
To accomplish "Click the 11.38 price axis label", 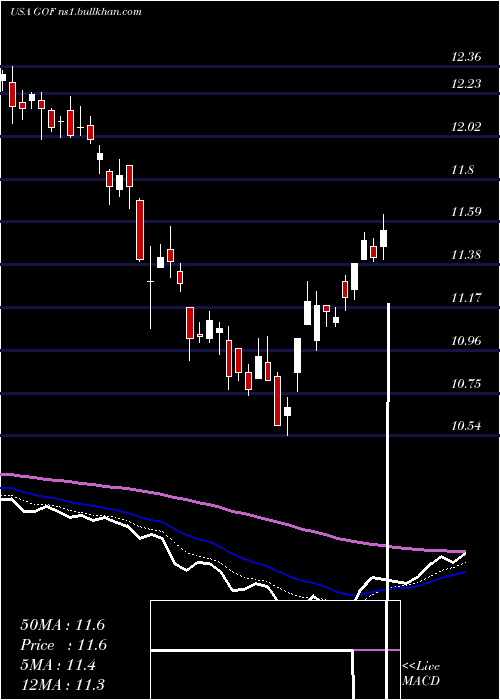I will click(x=466, y=255).
